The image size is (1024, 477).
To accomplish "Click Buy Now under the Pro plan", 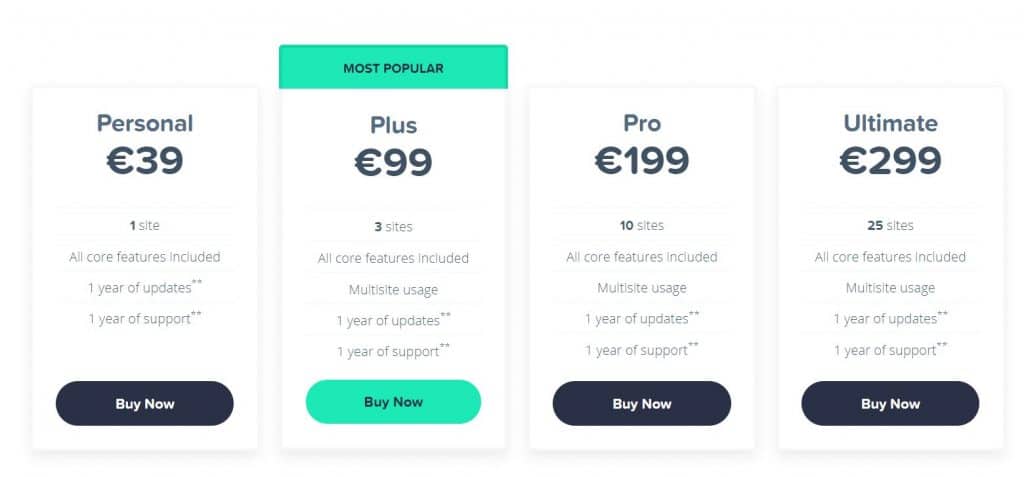I will click(x=642, y=404).
